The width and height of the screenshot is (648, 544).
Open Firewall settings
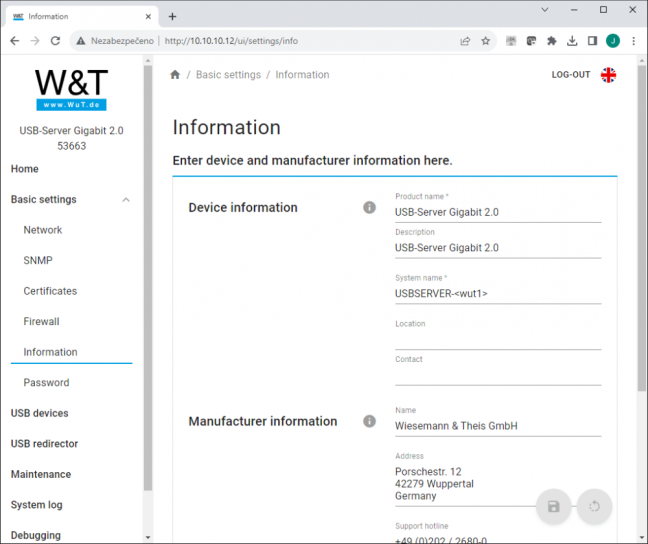[41, 322]
